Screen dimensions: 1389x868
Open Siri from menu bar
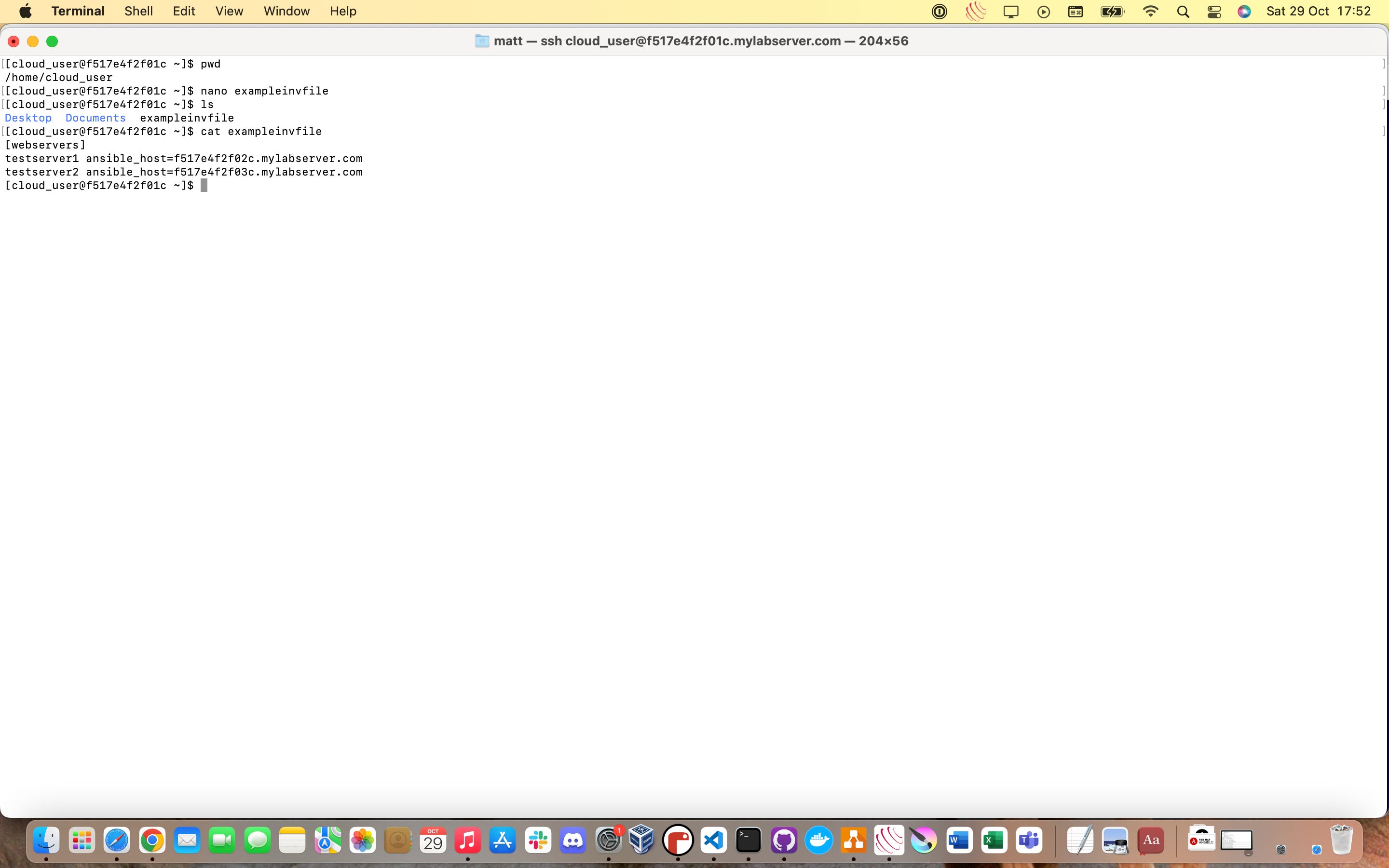1244,12
